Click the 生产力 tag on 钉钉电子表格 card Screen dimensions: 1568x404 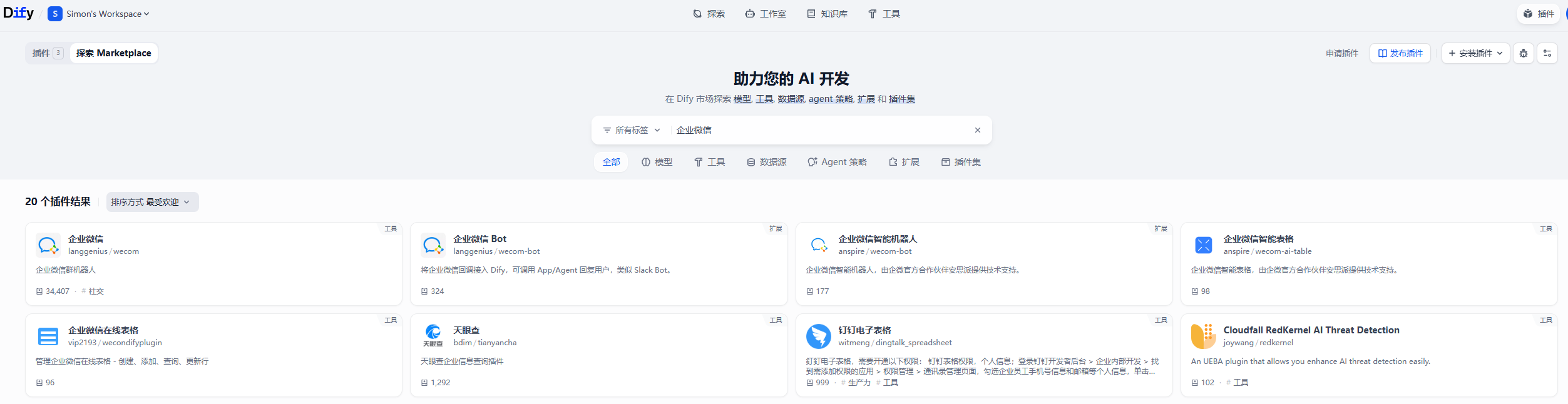click(856, 383)
